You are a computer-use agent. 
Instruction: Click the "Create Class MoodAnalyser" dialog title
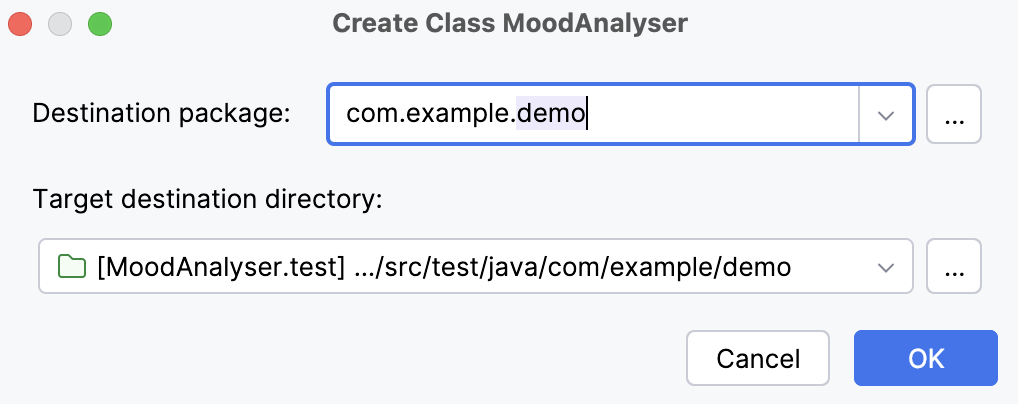(509, 23)
